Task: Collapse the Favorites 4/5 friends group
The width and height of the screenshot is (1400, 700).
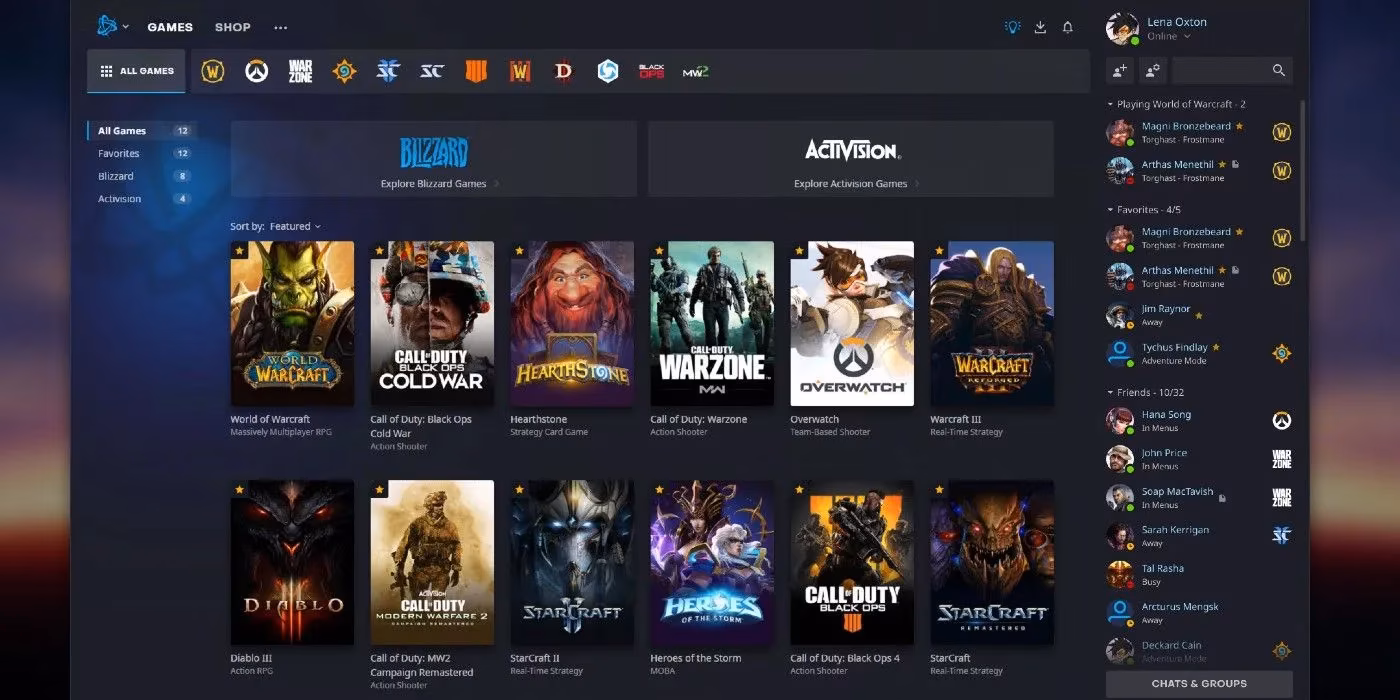Action: coord(1144,210)
